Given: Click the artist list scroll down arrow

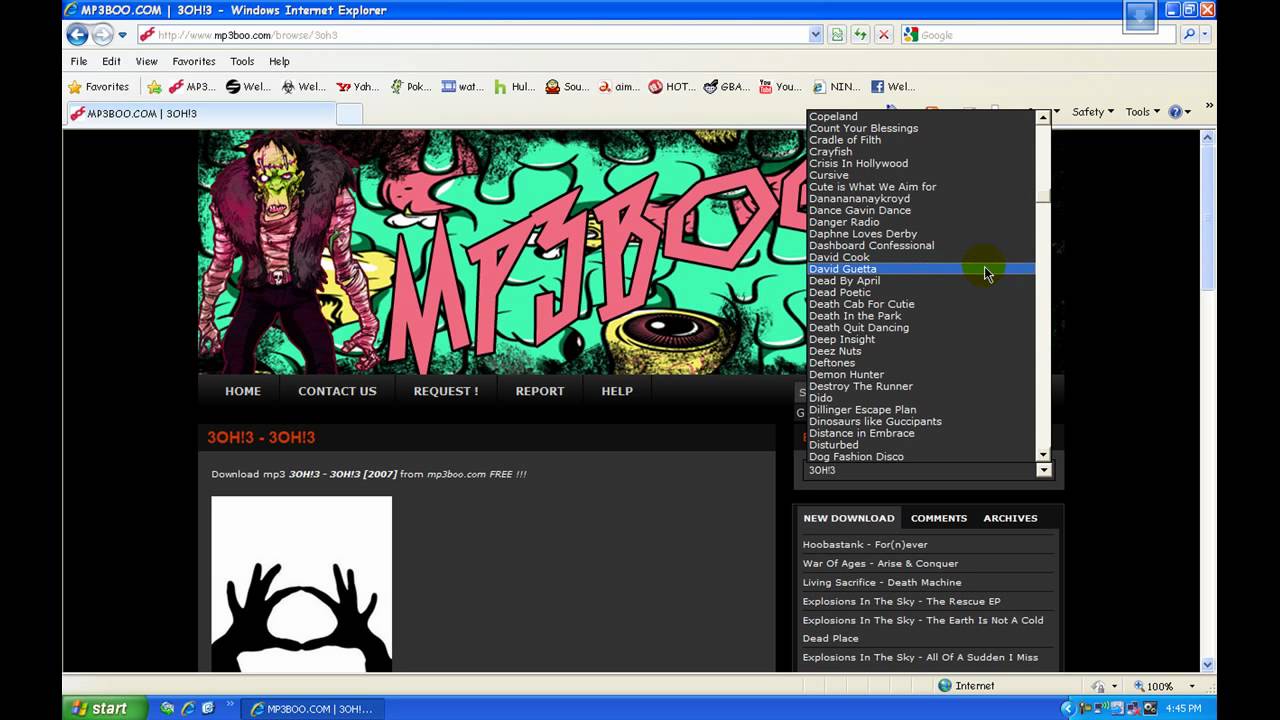Looking at the screenshot, I should pyautogui.click(x=1043, y=454).
